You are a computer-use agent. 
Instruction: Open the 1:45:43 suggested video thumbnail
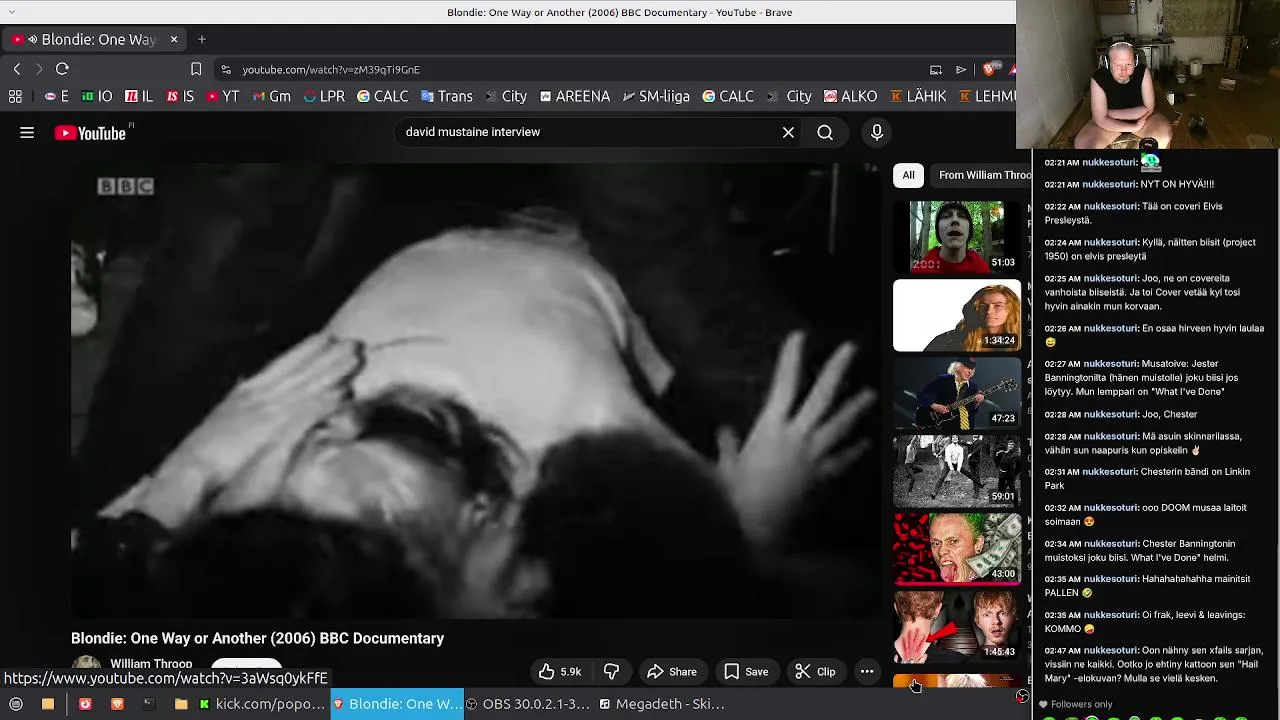point(957,627)
